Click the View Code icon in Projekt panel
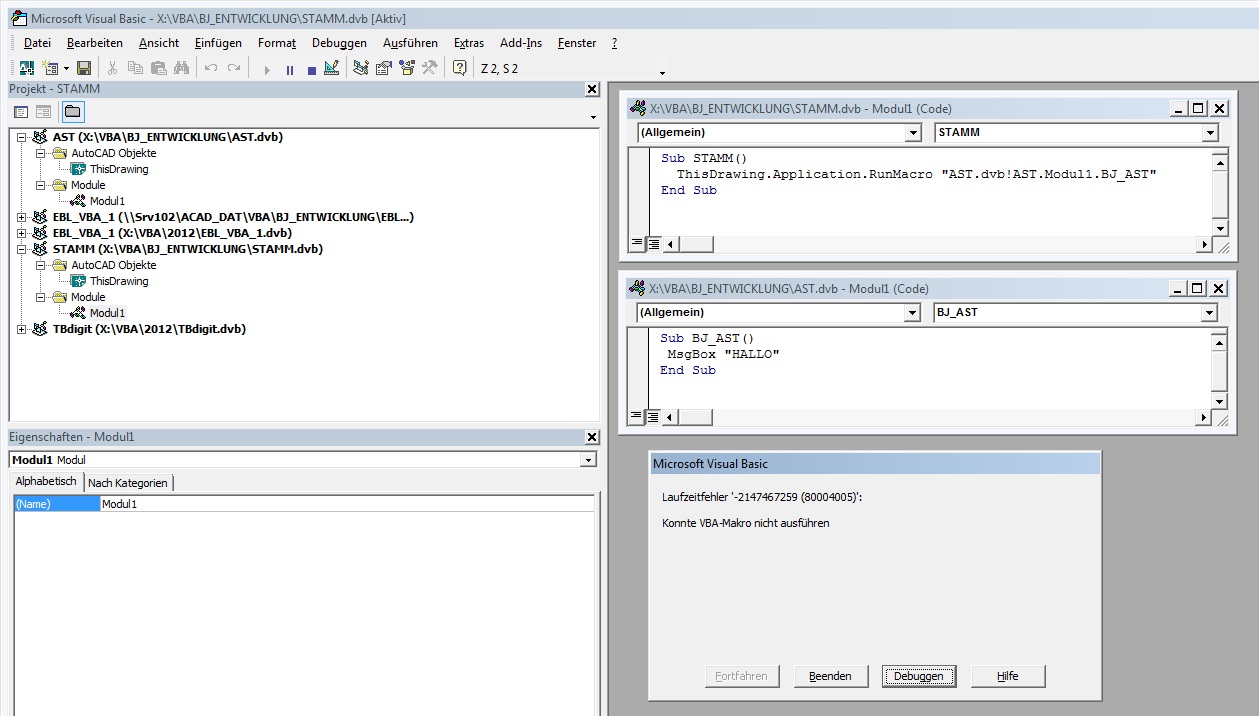The width and height of the screenshot is (1259, 716). pyautogui.click(x=22, y=111)
